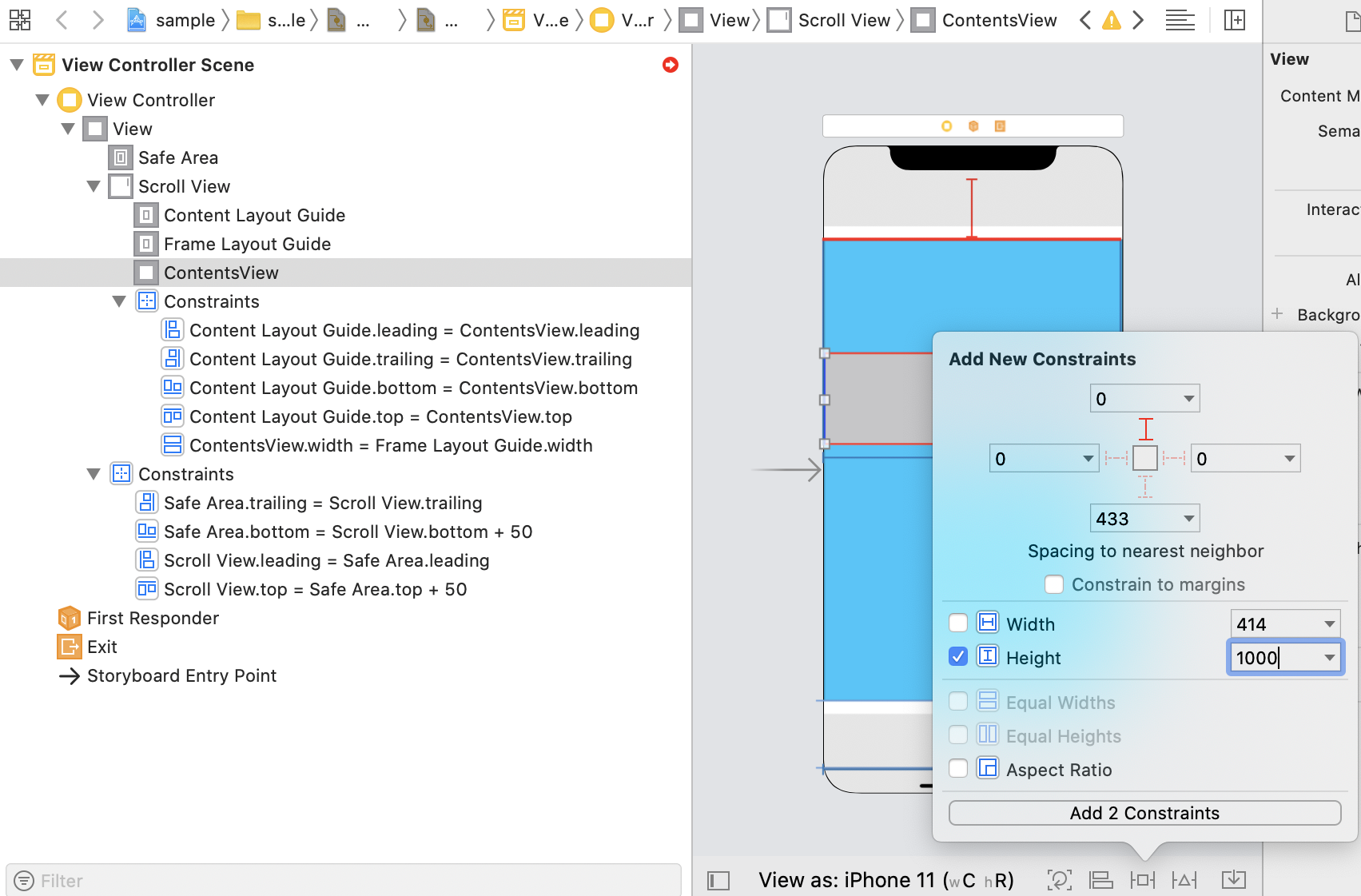Image resolution: width=1361 pixels, height=896 pixels.
Task: Toggle the trailing spacing strut
Action: pyautogui.click(x=1174, y=458)
